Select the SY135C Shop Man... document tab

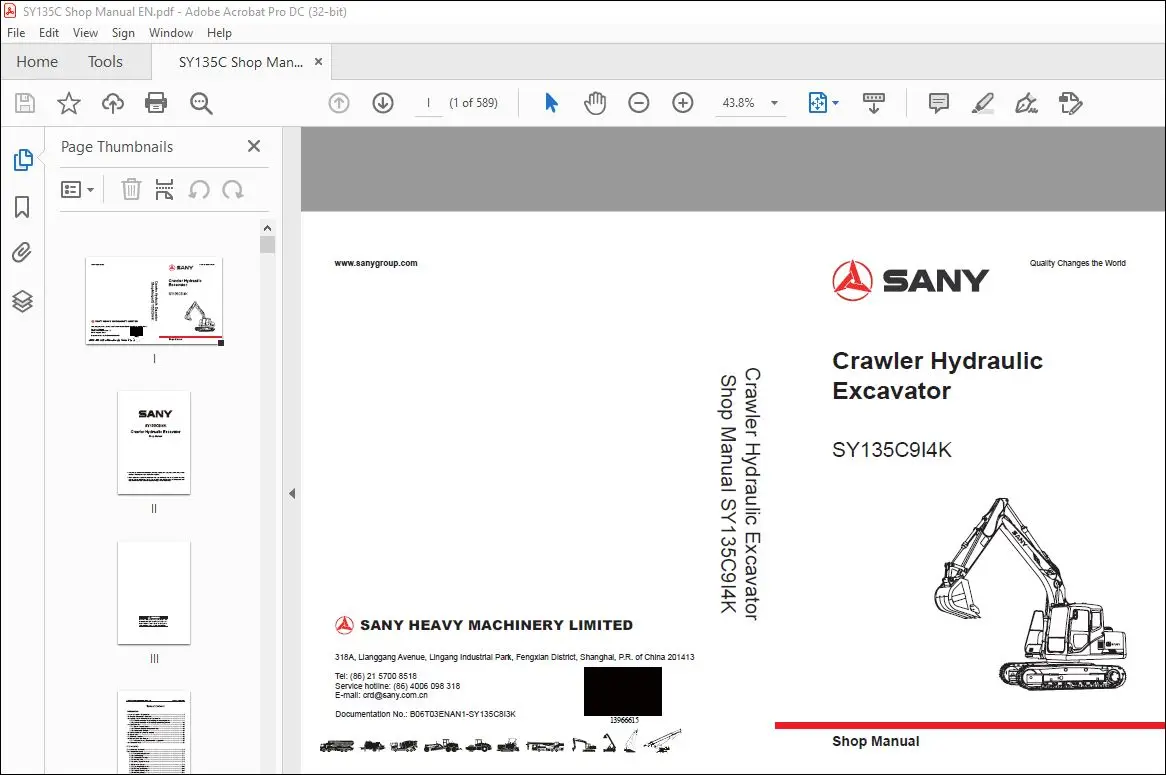pyautogui.click(x=240, y=62)
